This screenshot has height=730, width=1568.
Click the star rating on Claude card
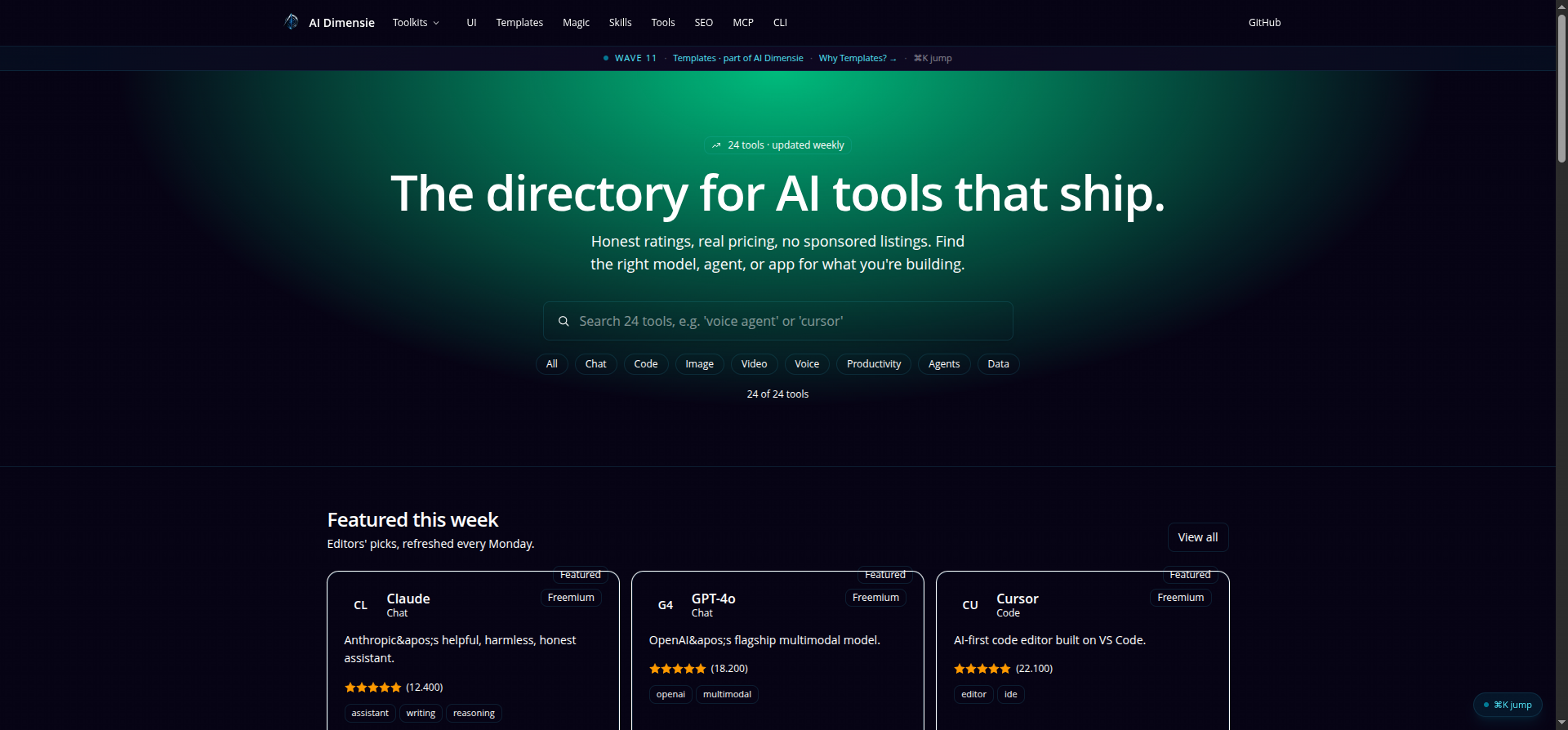[373, 687]
